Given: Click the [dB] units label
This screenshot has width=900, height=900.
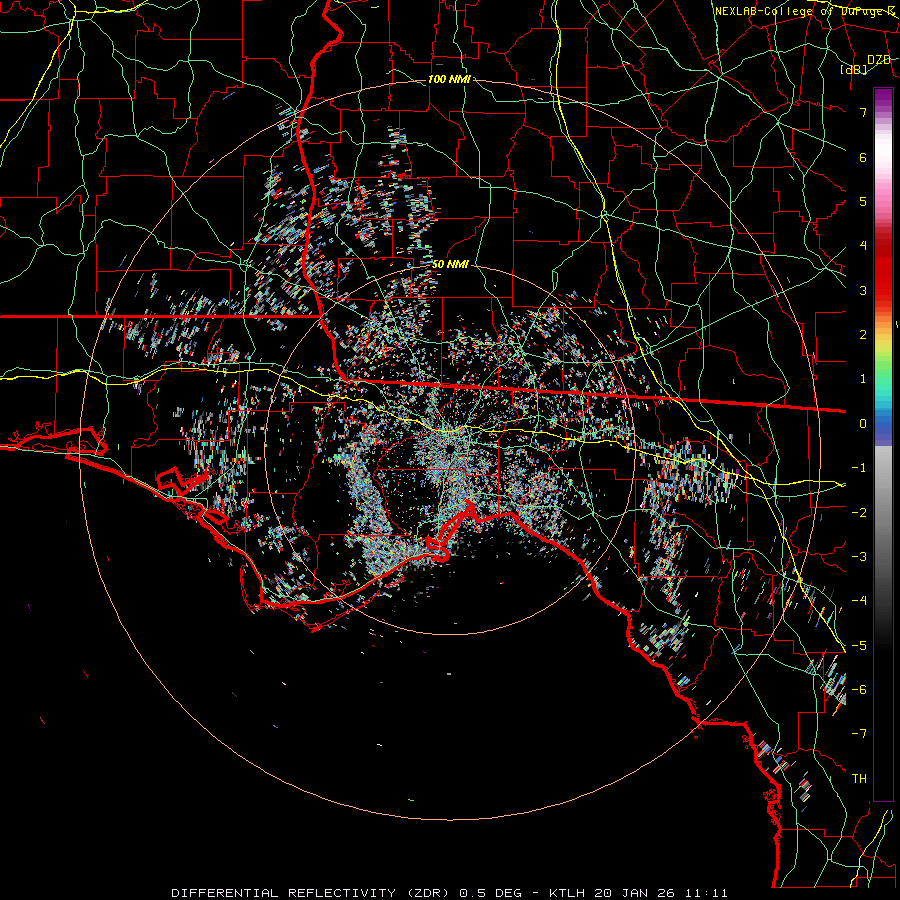Looking at the screenshot, I should click(854, 69).
